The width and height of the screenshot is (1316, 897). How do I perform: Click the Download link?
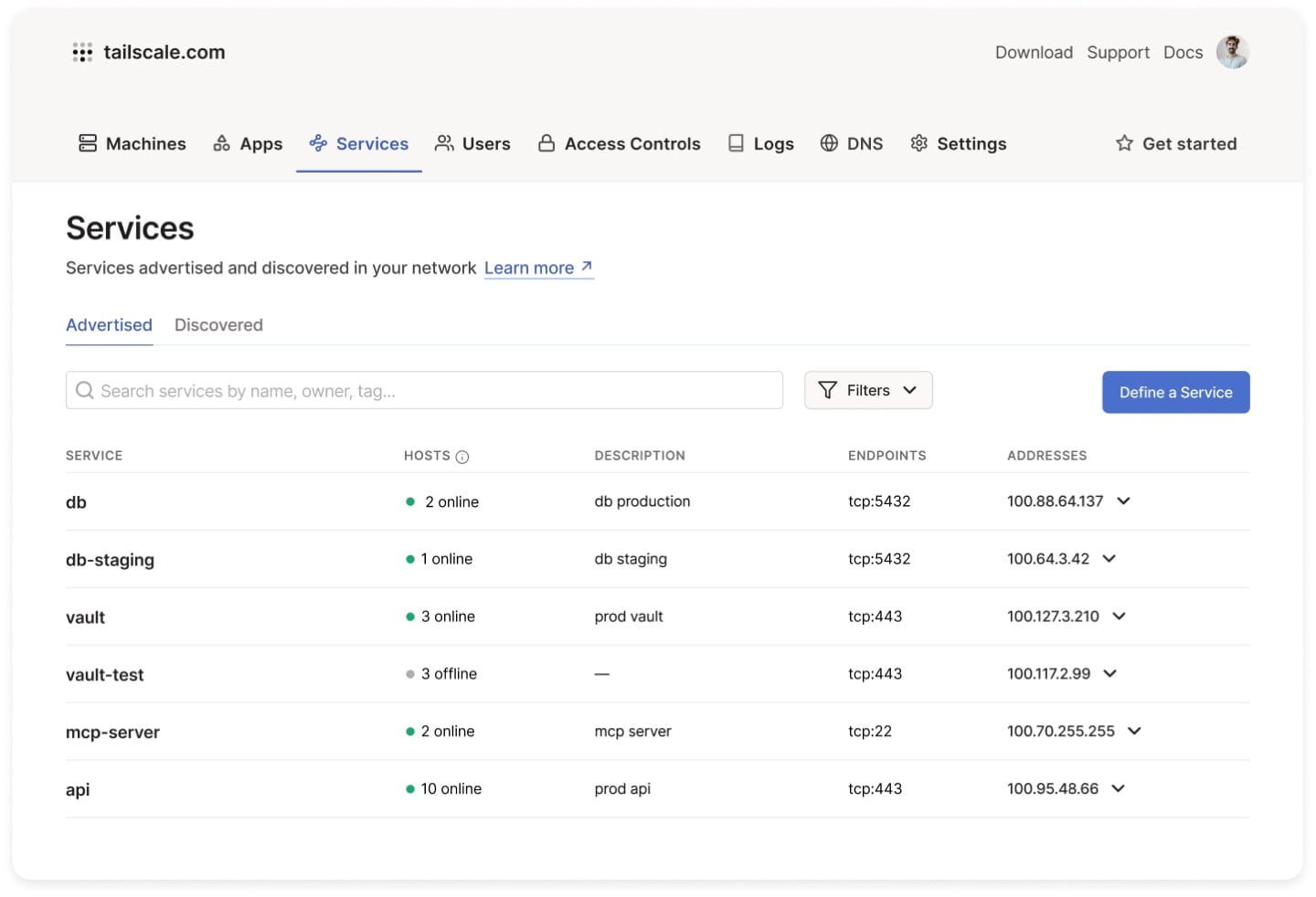[1034, 52]
